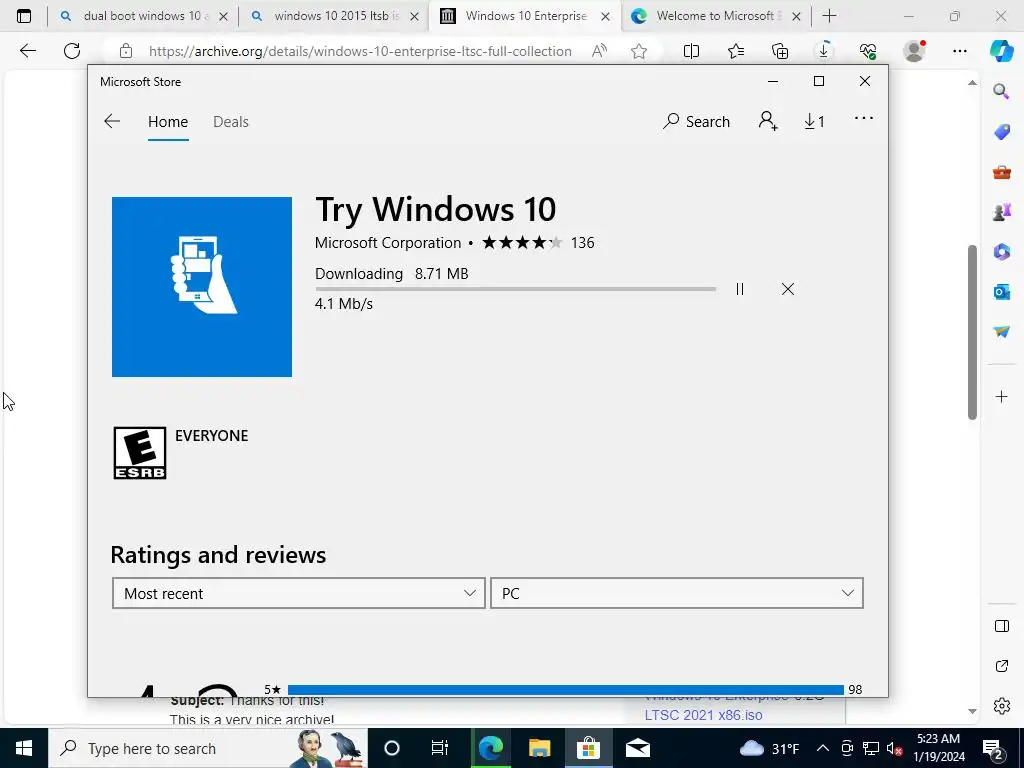
Task: Add a sidebar app with plus
Action: tap(1001, 396)
